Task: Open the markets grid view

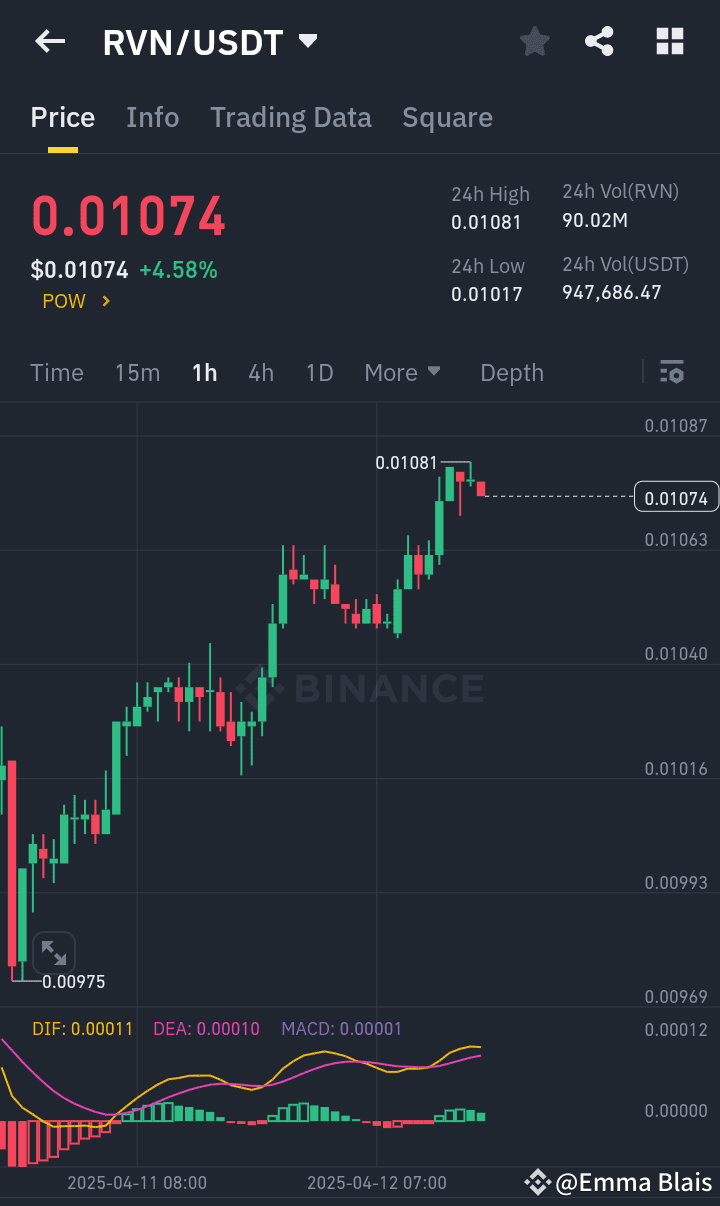Action: point(669,41)
